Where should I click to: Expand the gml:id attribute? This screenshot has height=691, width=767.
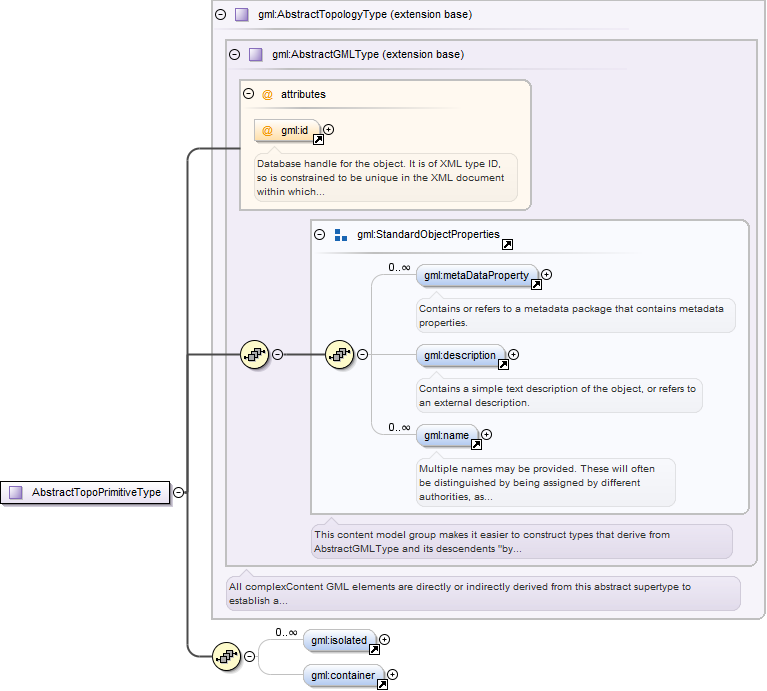pyautogui.click(x=329, y=130)
